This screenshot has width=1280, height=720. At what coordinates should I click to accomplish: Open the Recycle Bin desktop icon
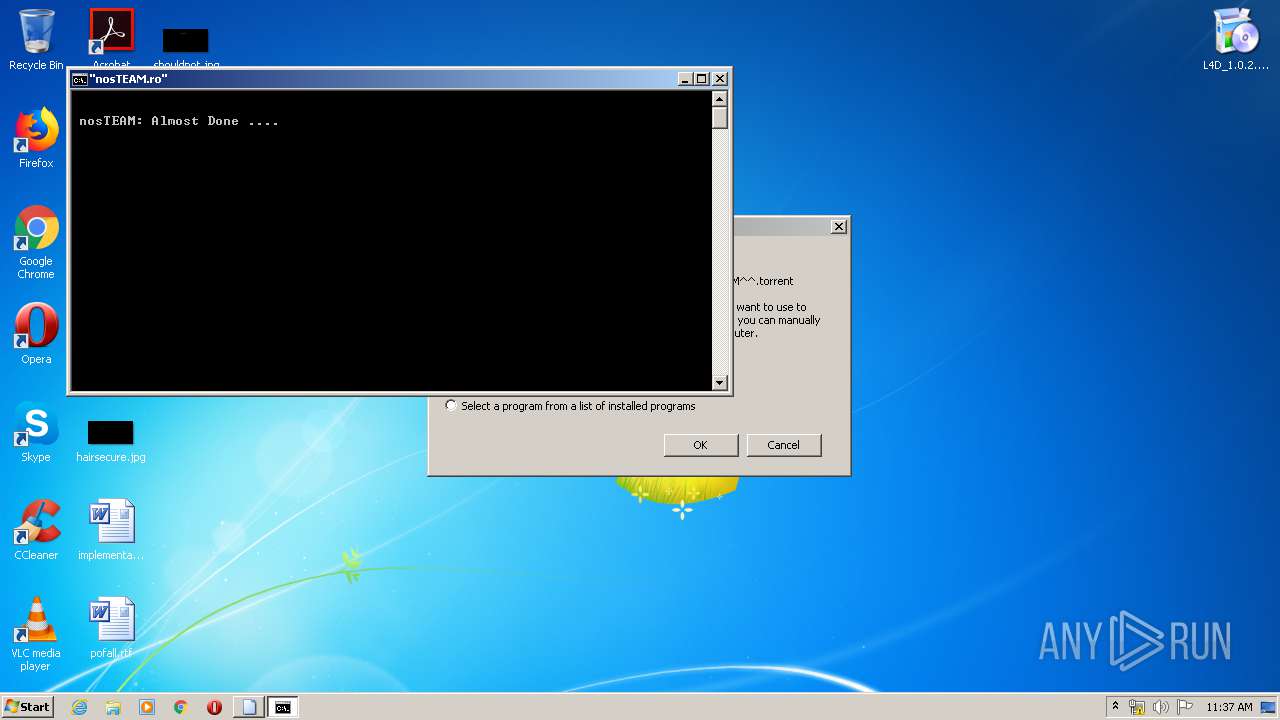point(36,40)
